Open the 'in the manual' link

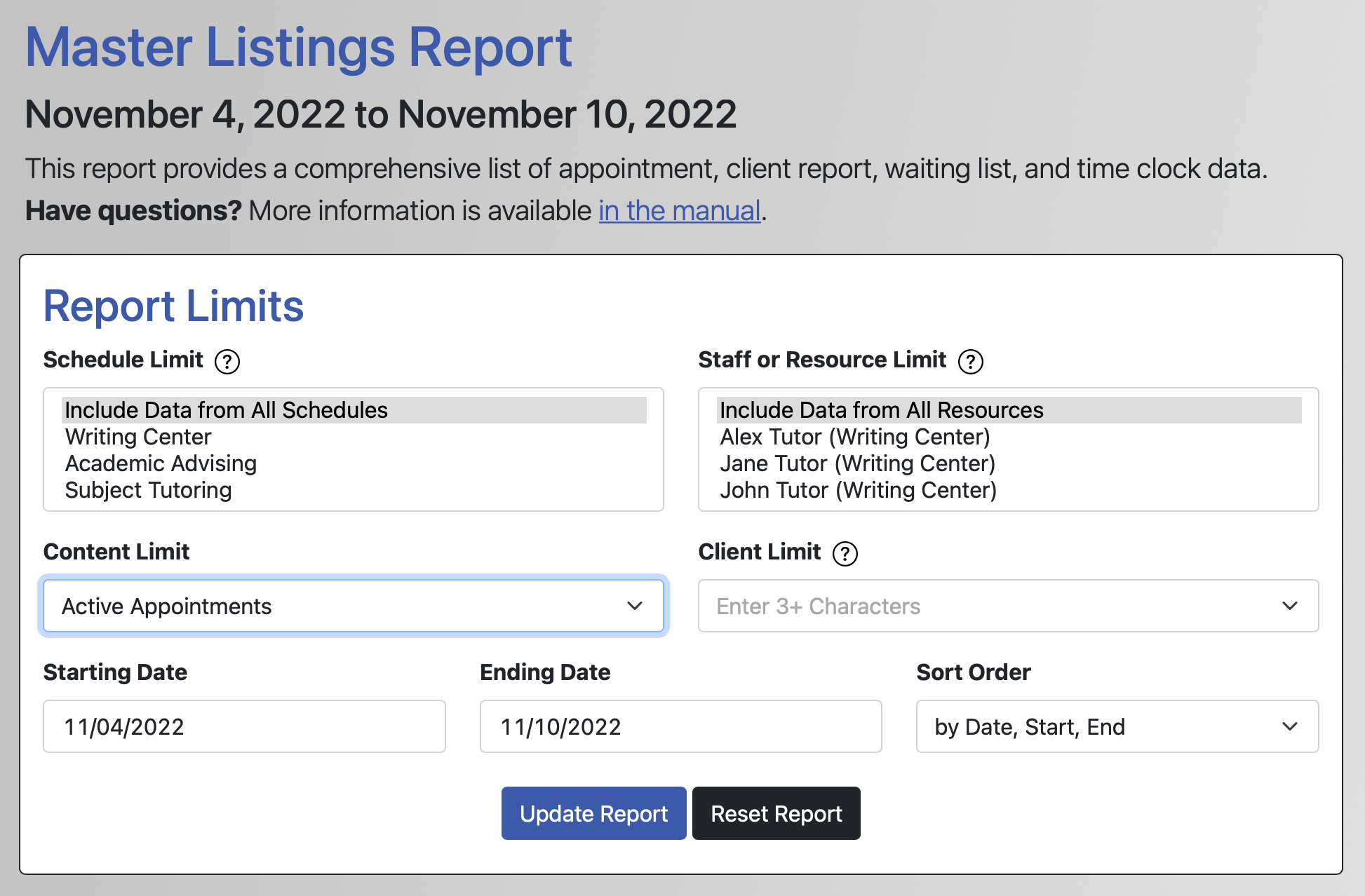678,210
